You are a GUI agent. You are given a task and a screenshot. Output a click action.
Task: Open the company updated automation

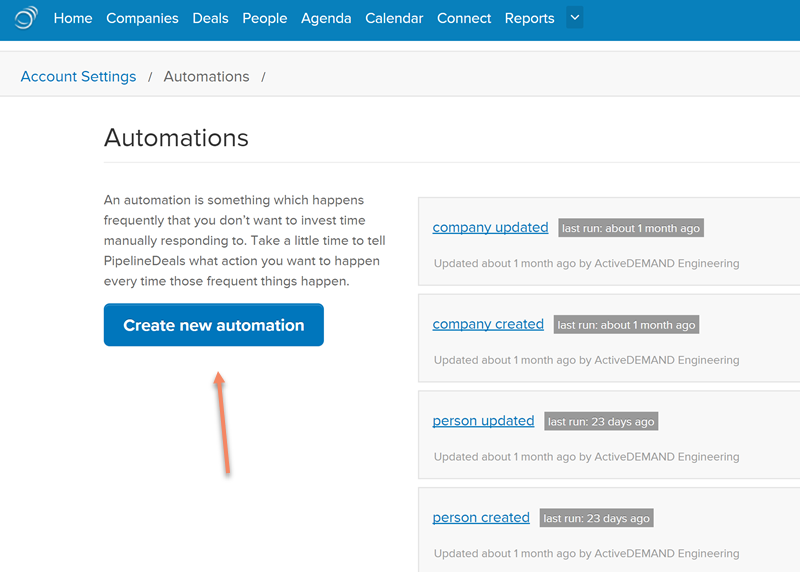490,228
